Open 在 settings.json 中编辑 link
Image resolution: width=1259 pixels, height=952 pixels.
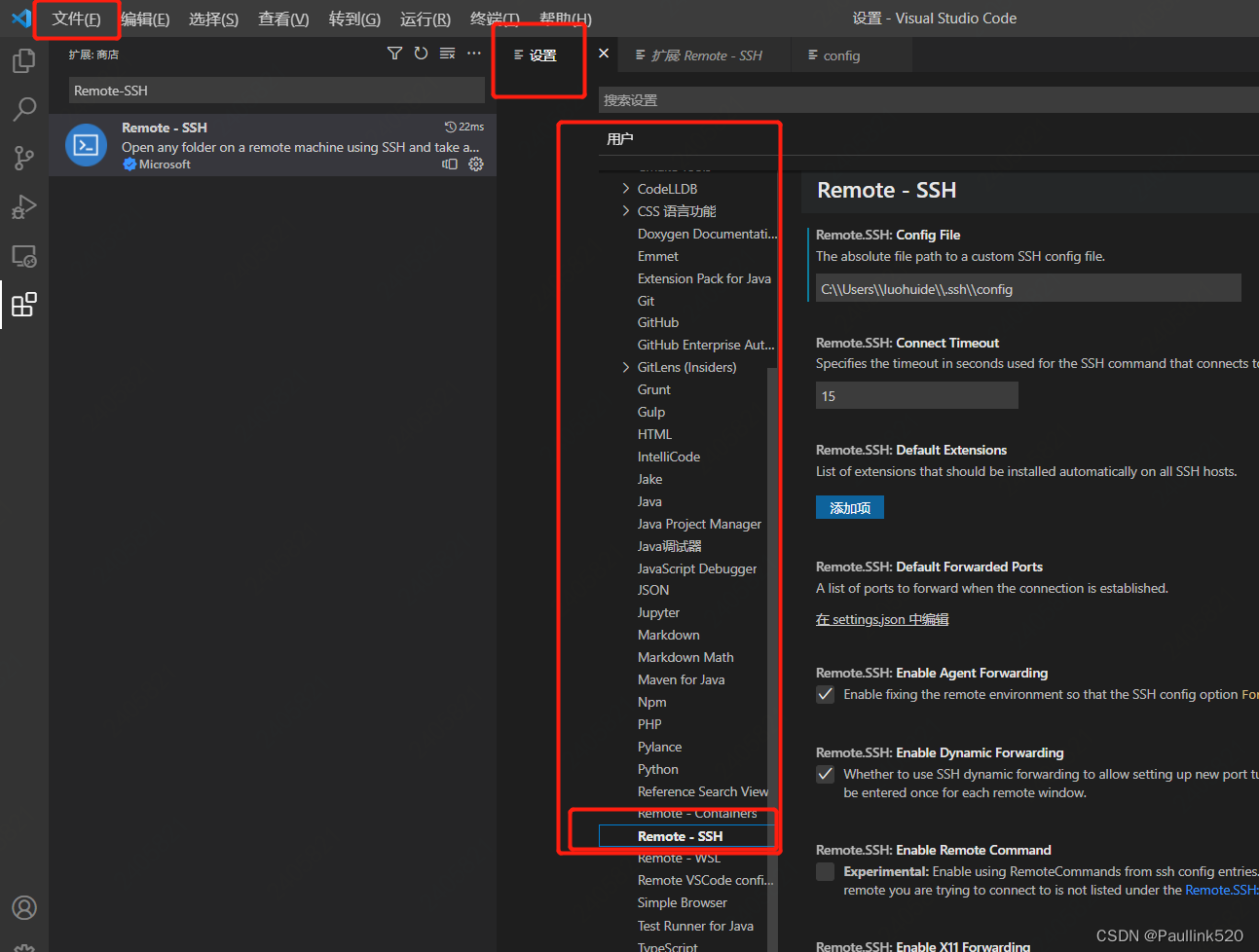click(882, 619)
